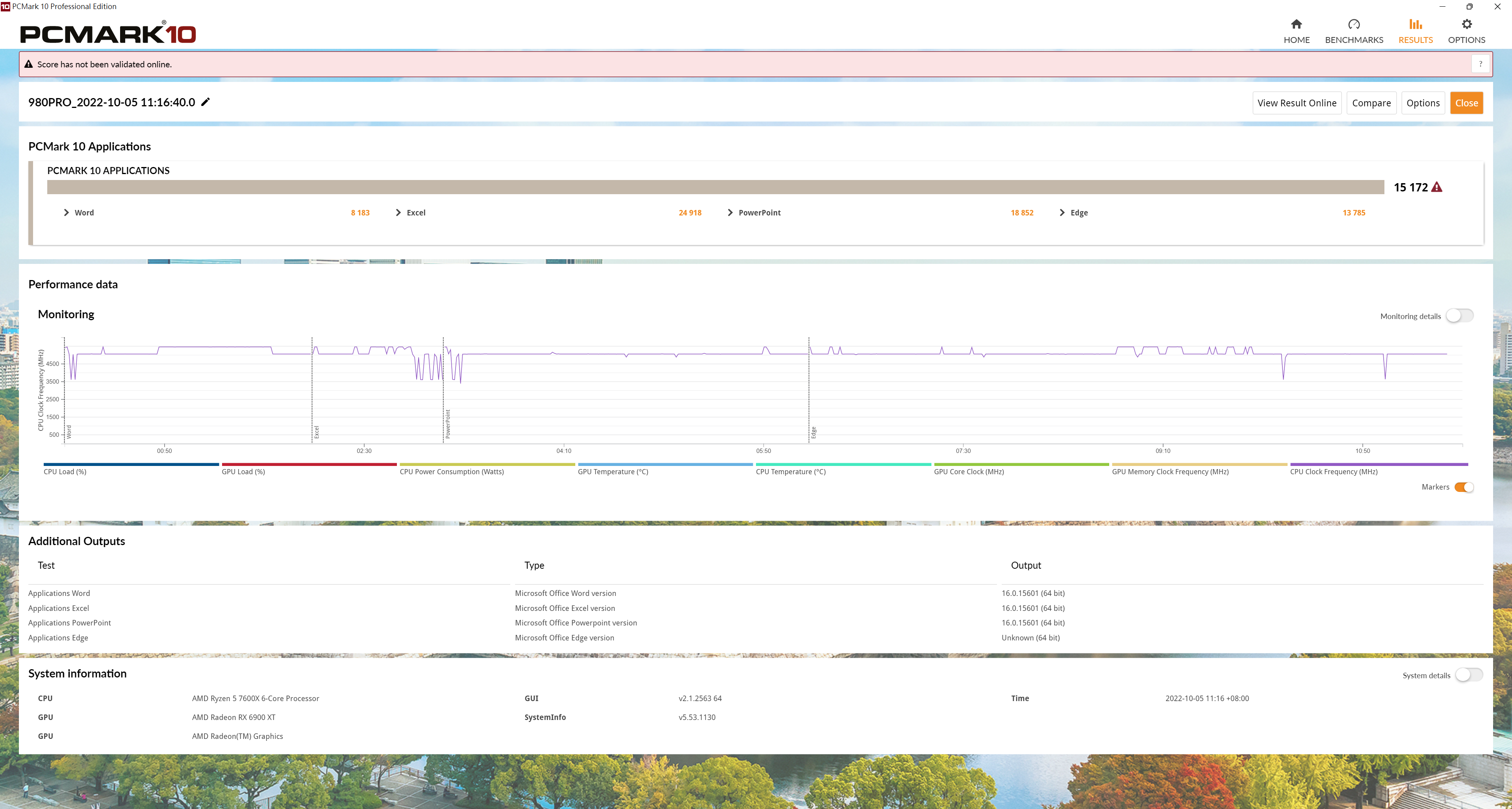Click View Result Online button

click(1297, 103)
